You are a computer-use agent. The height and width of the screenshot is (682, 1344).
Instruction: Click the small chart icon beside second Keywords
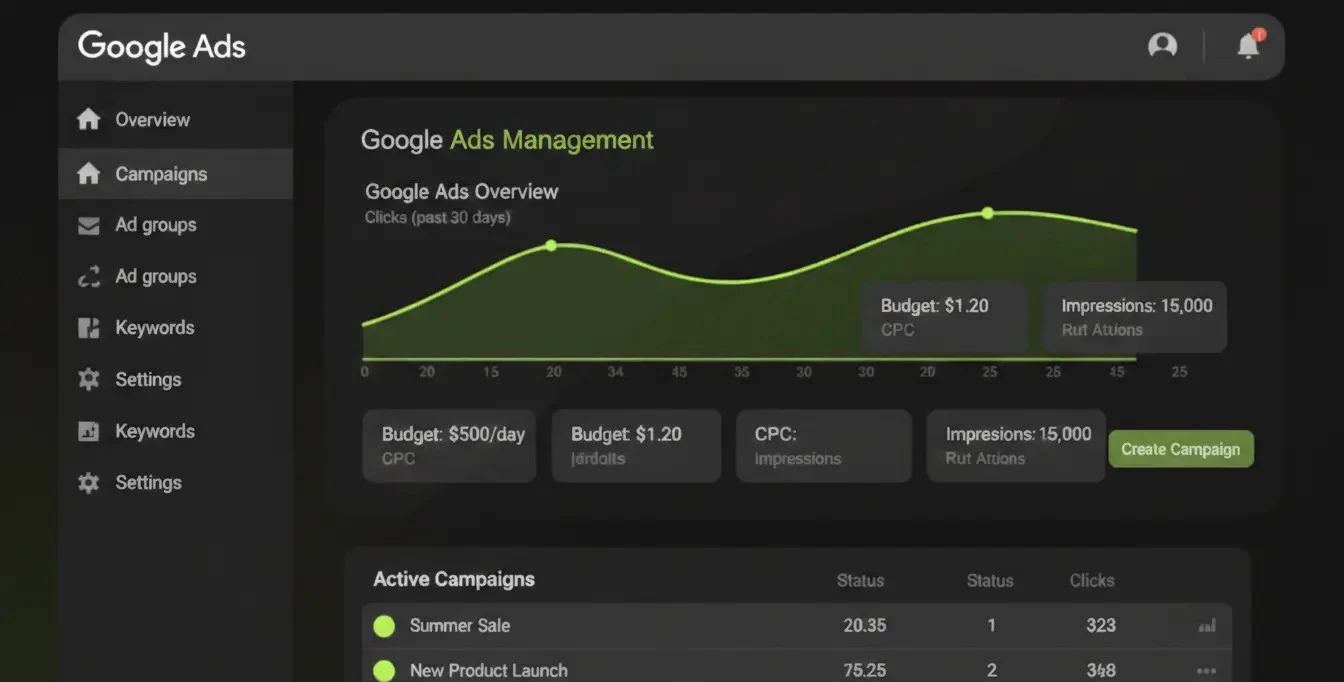click(89, 431)
